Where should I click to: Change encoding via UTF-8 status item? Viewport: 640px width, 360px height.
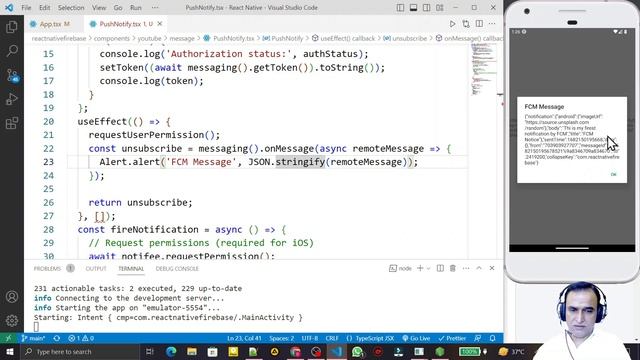[x=310, y=338]
